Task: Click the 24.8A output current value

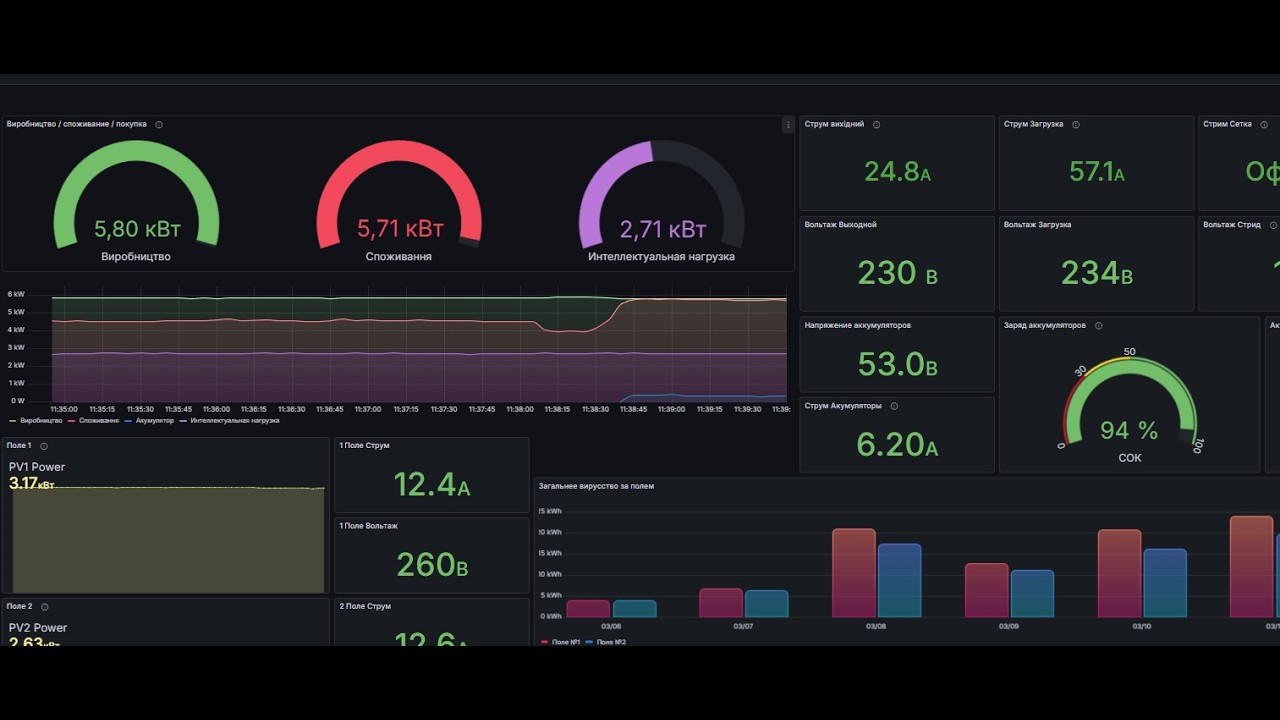Action: coord(897,172)
